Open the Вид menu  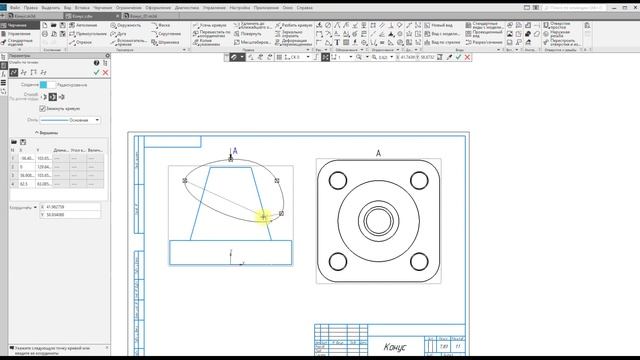point(67,8)
